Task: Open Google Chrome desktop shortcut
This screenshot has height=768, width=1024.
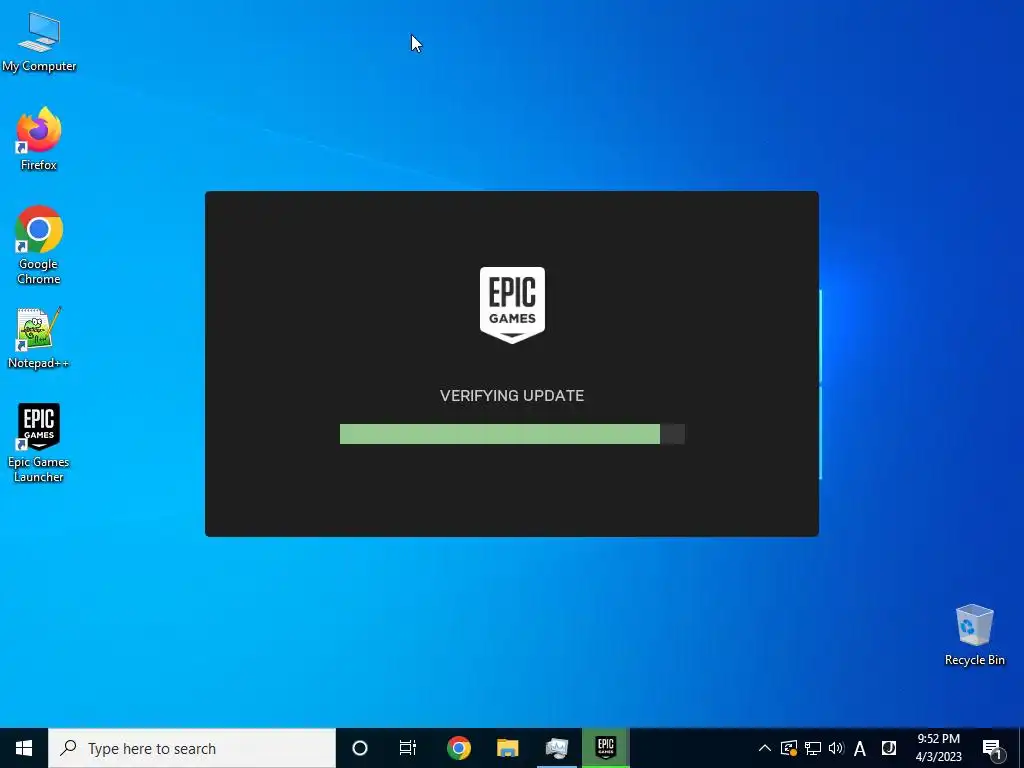Action: point(39,245)
